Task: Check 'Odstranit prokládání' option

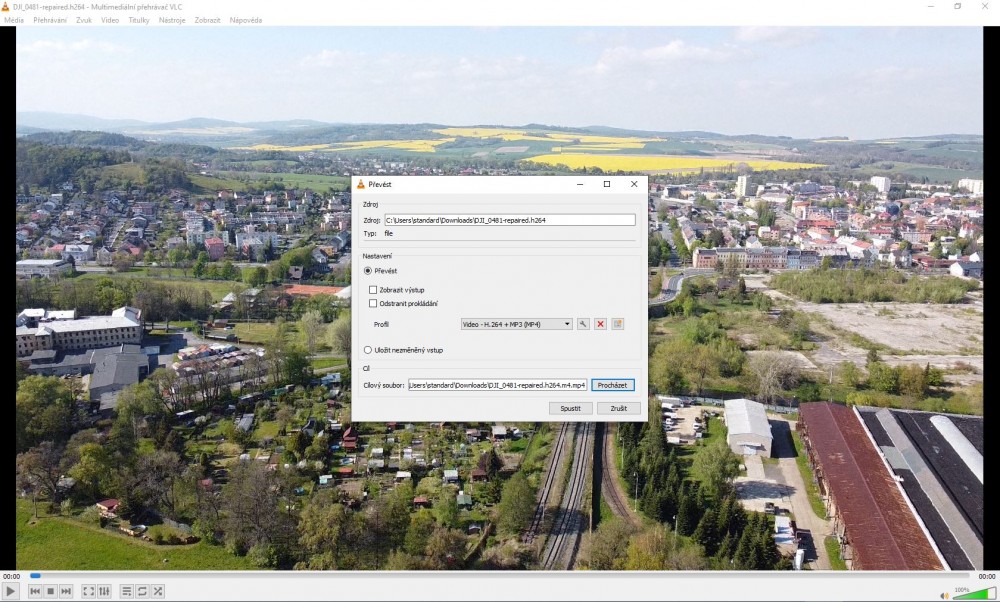Action: (373, 303)
